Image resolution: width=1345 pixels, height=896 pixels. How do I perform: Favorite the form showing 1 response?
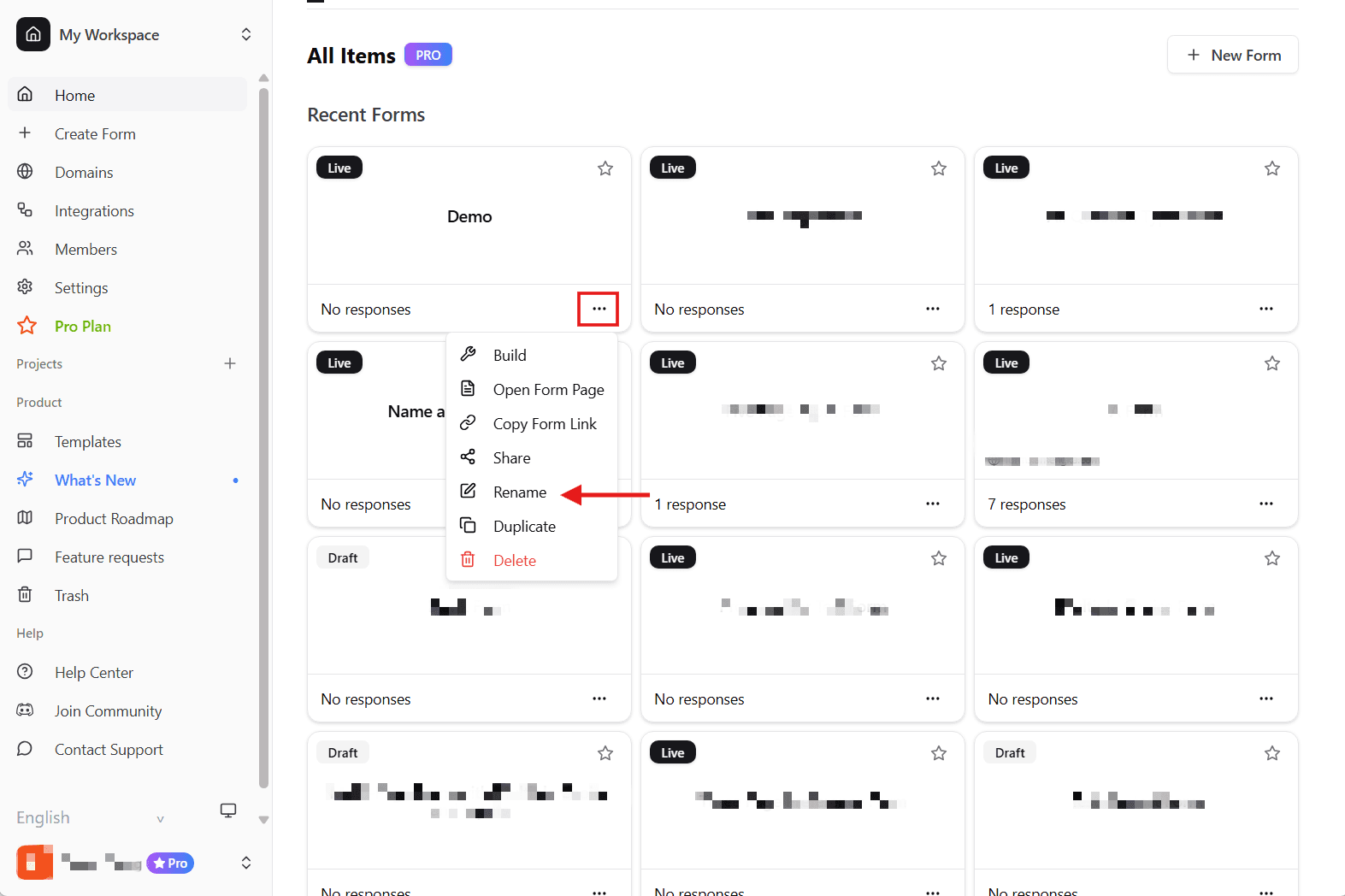(1272, 168)
